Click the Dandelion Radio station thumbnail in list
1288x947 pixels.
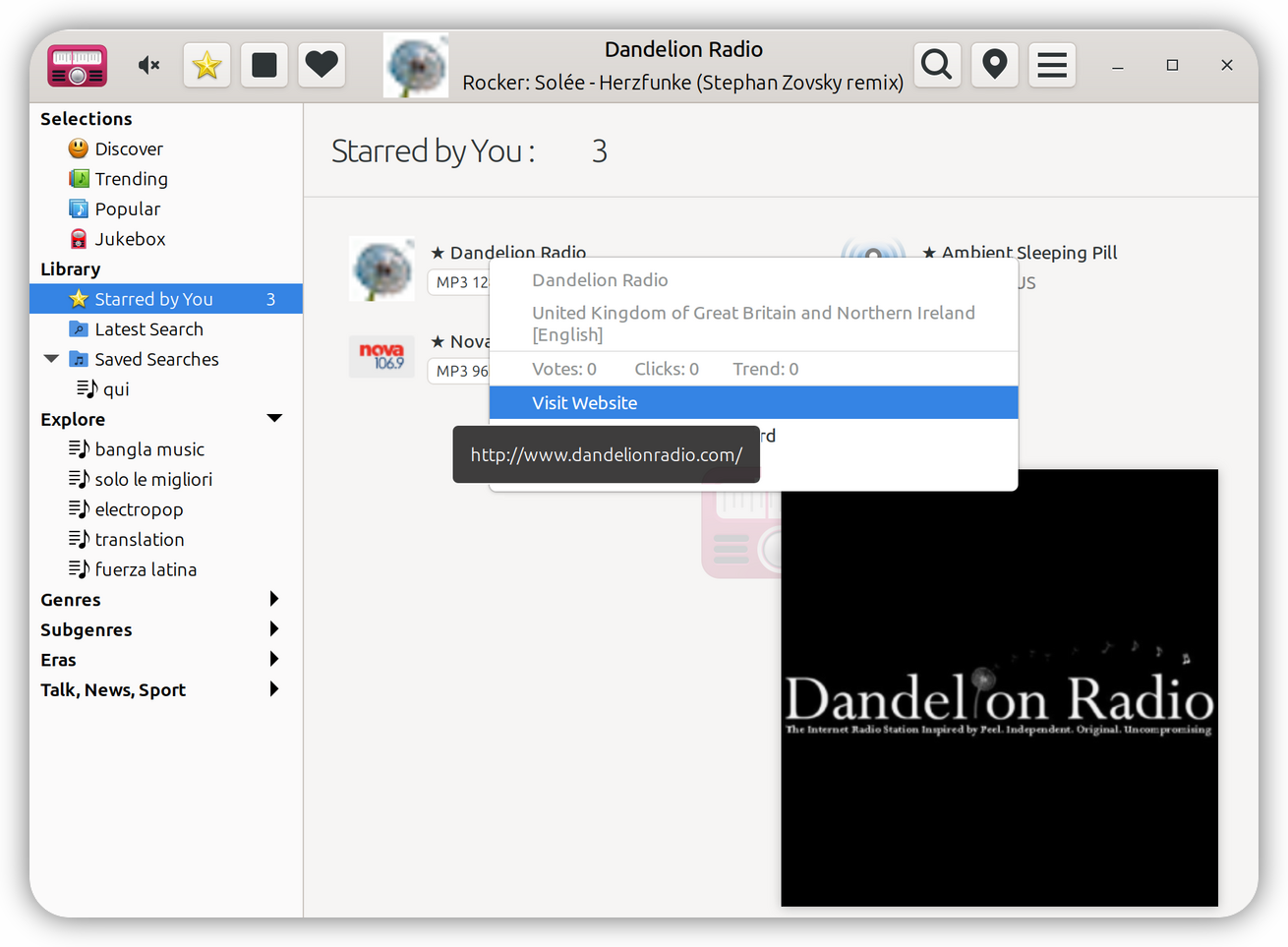(x=381, y=268)
